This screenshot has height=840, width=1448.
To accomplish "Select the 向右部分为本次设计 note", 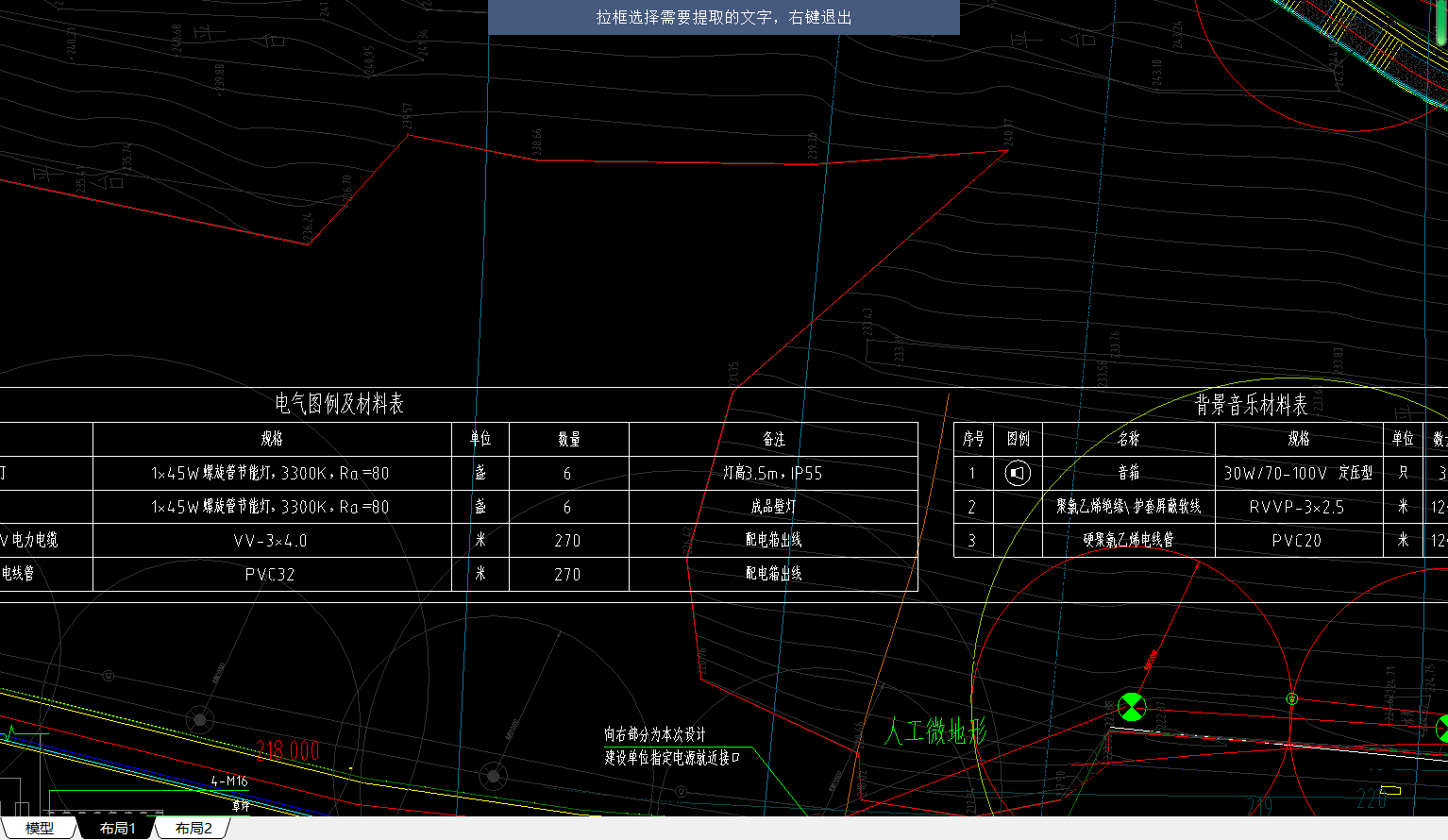I will coord(655,734).
